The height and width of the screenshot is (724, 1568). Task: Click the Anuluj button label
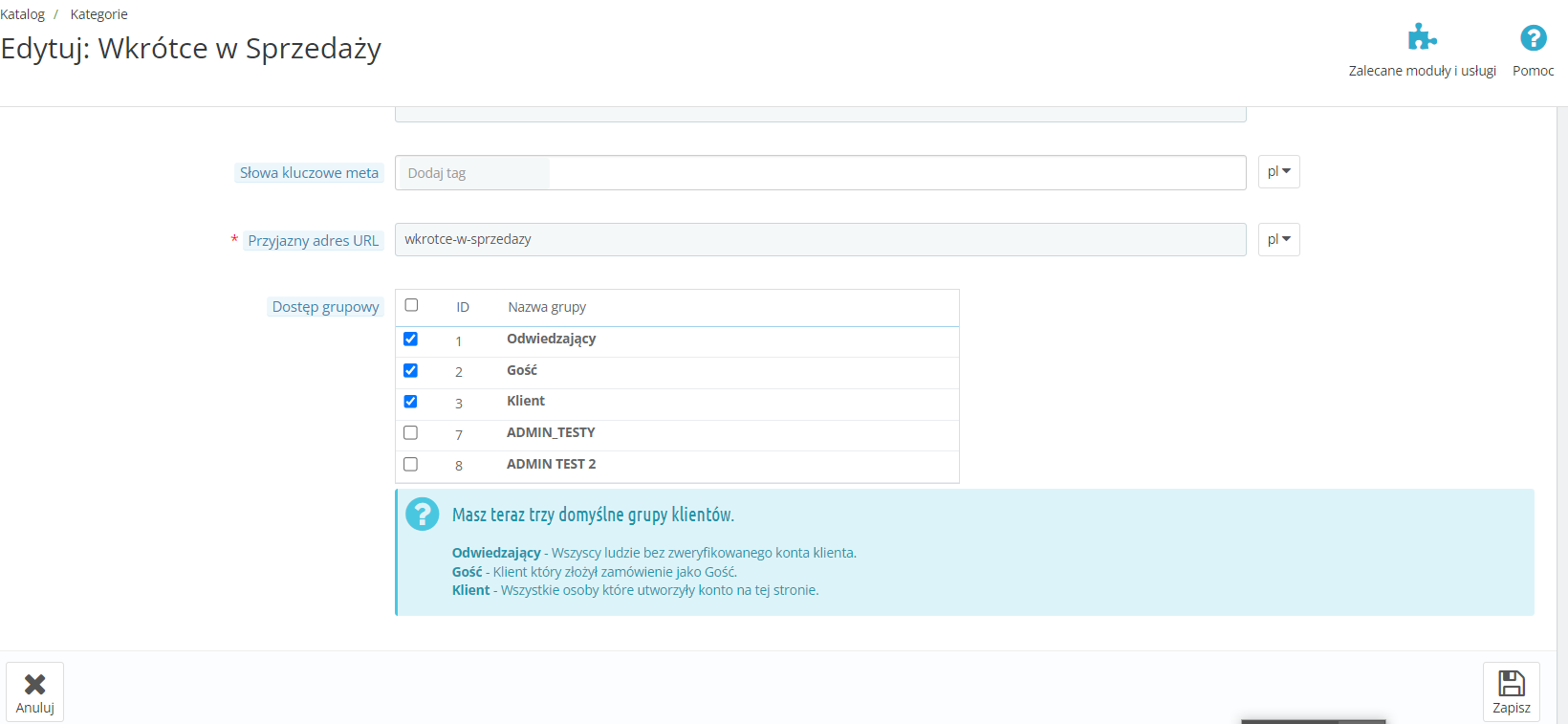click(x=34, y=708)
